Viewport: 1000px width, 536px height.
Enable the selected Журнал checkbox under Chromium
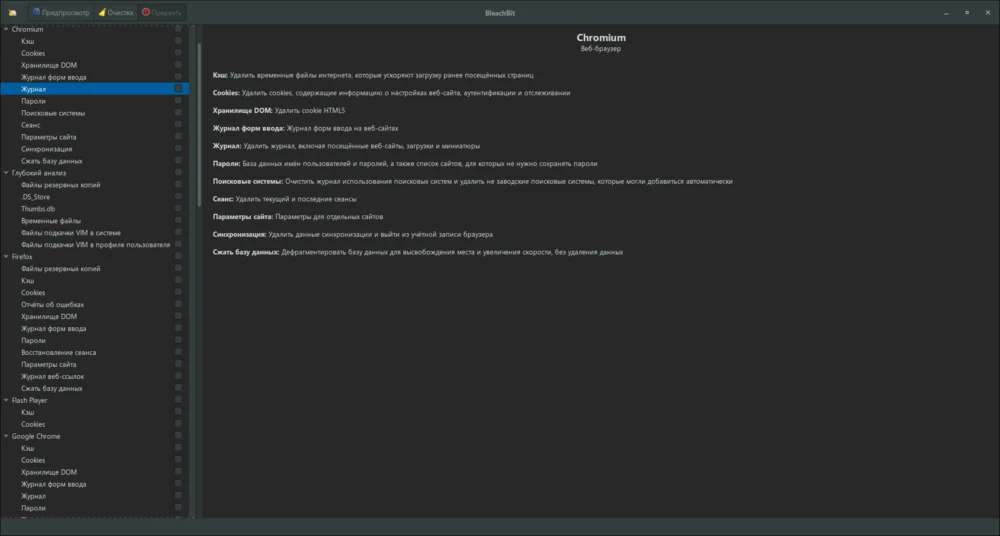click(x=178, y=89)
